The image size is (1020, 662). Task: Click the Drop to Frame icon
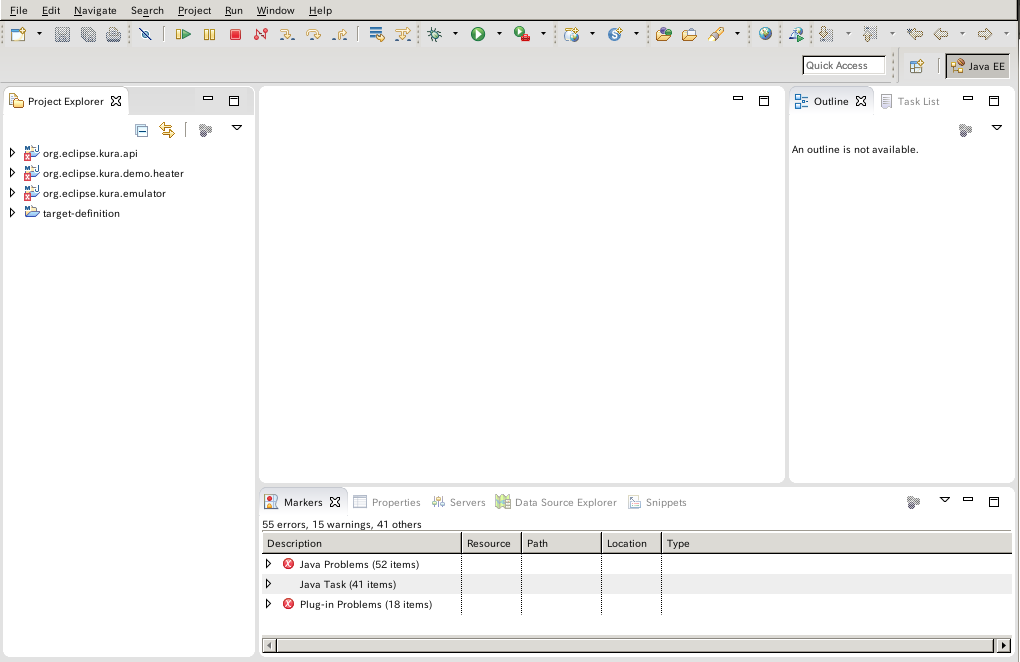[377, 34]
